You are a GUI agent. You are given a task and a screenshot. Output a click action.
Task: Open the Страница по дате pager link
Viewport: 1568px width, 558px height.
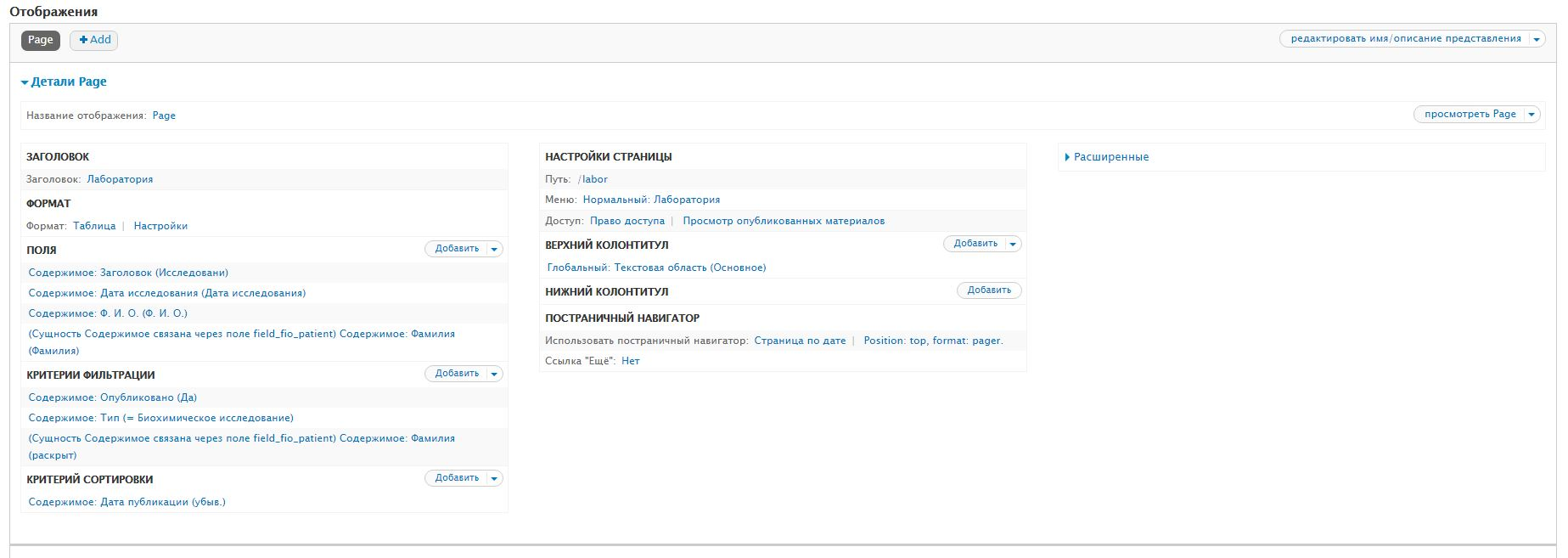click(800, 341)
